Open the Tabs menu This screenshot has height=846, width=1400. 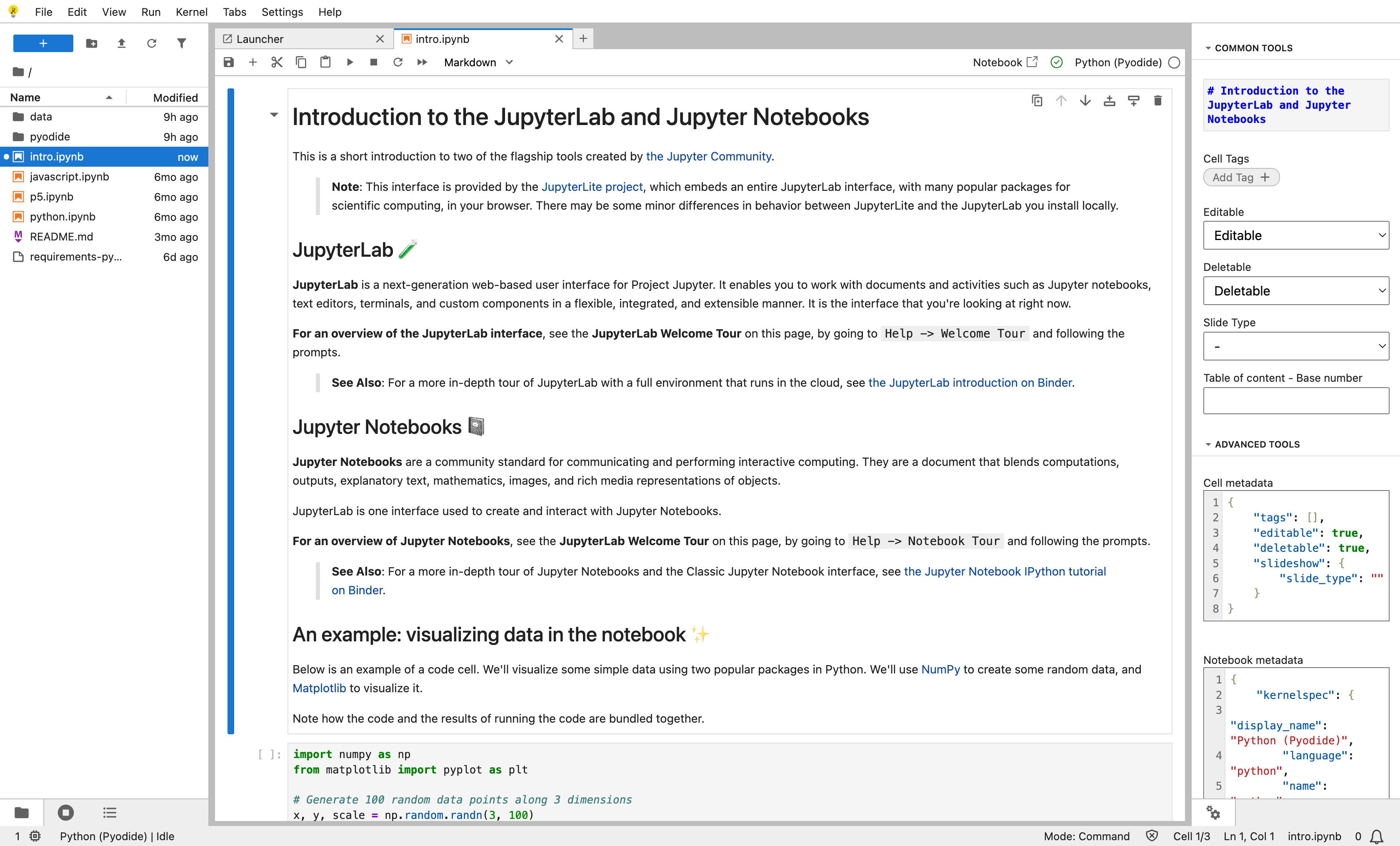(x=234, y=12)
